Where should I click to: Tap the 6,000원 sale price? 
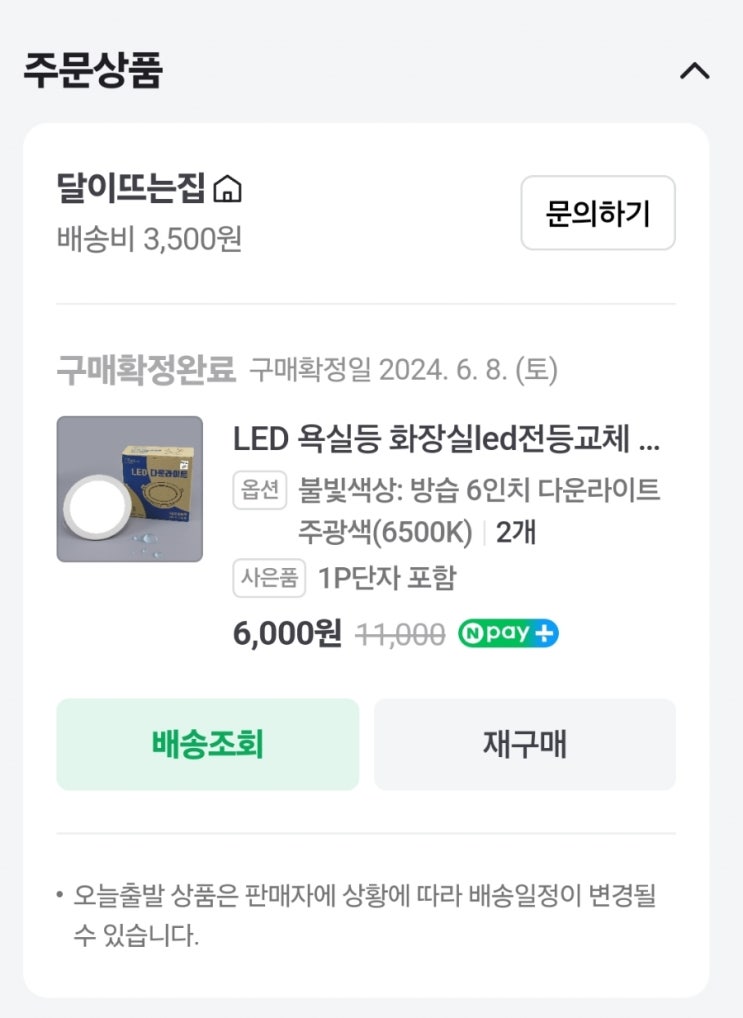tap(287, 634)
